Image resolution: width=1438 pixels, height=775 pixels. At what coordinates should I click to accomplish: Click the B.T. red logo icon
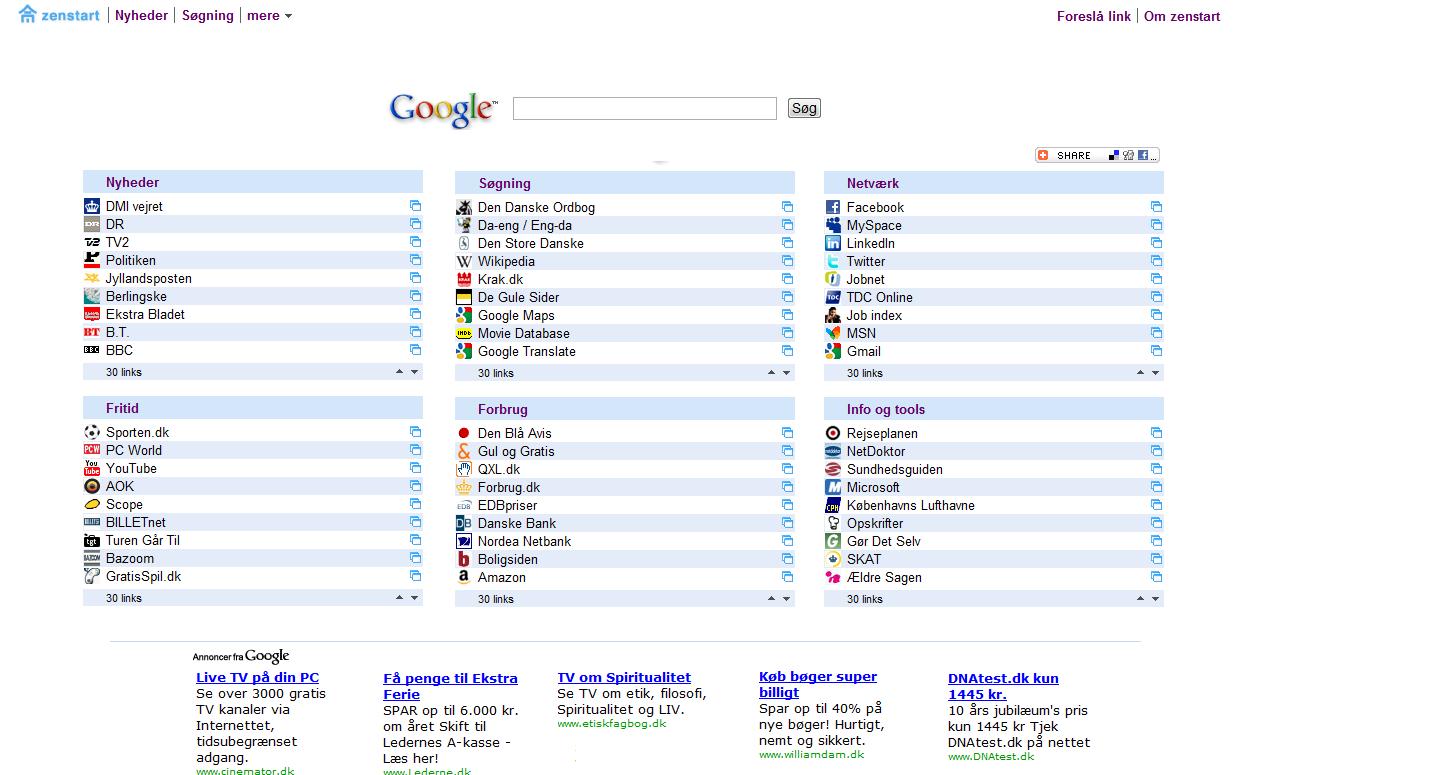pos(92,332)
